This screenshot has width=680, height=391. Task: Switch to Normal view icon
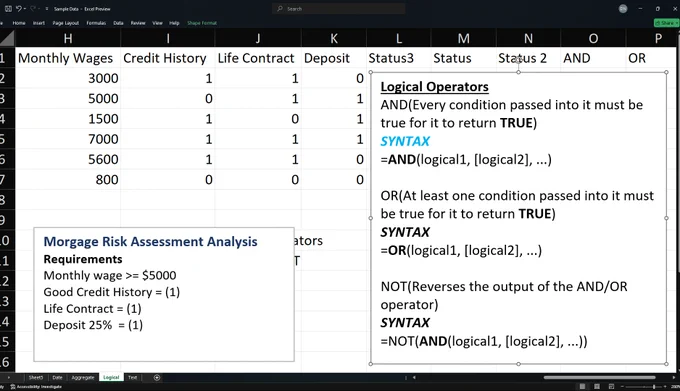(582, 386)
